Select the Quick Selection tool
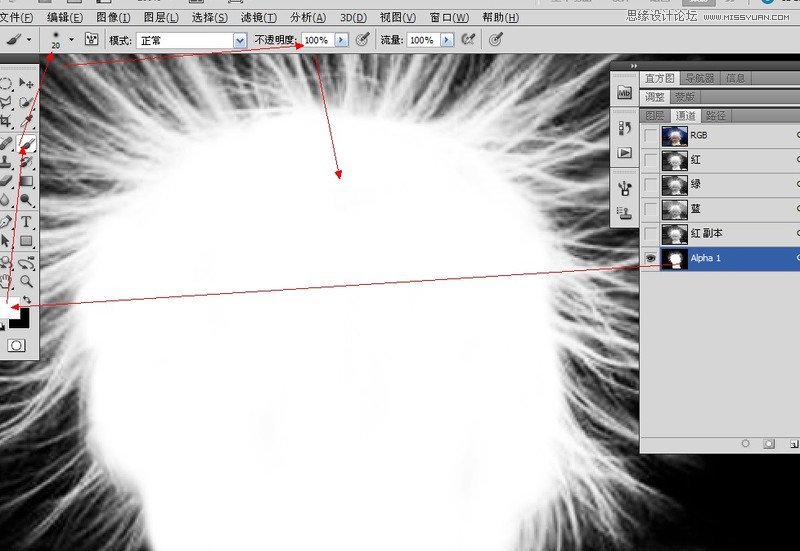 (27, 102)
